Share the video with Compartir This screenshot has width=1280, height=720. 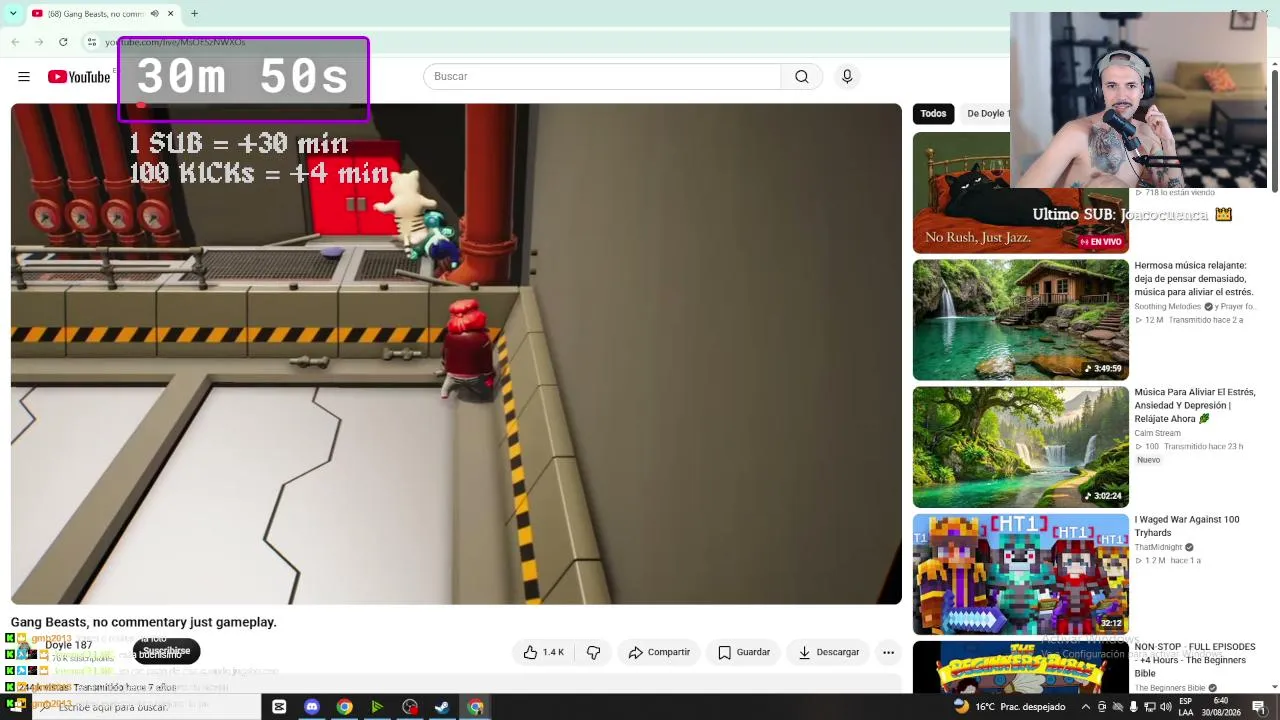(659, 652)
